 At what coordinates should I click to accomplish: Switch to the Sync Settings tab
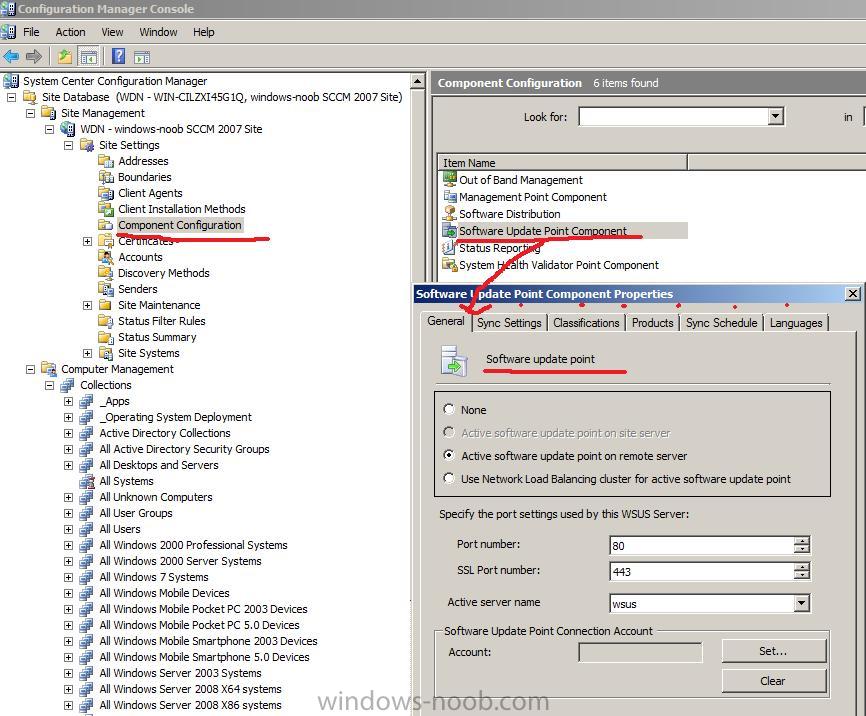pos(509,323)
